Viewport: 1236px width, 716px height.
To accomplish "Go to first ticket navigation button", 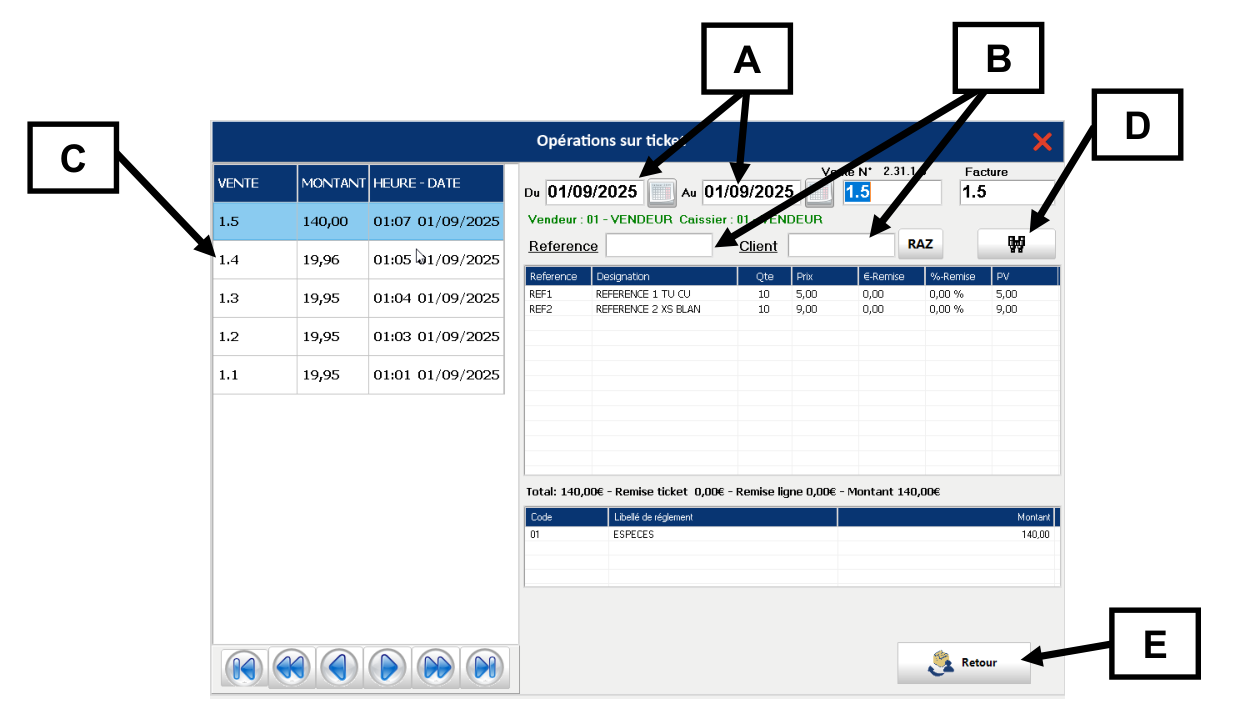I will (243, 667).
